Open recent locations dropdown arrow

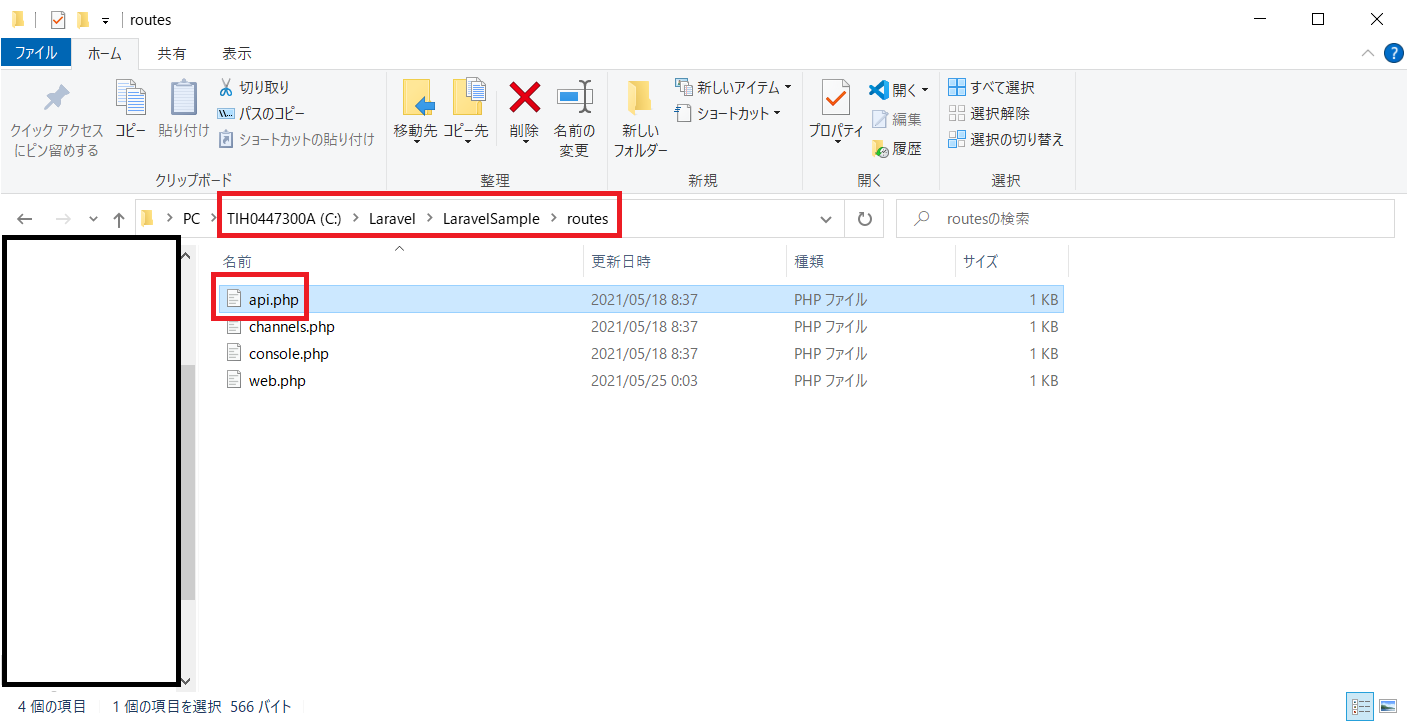[93, 219]
